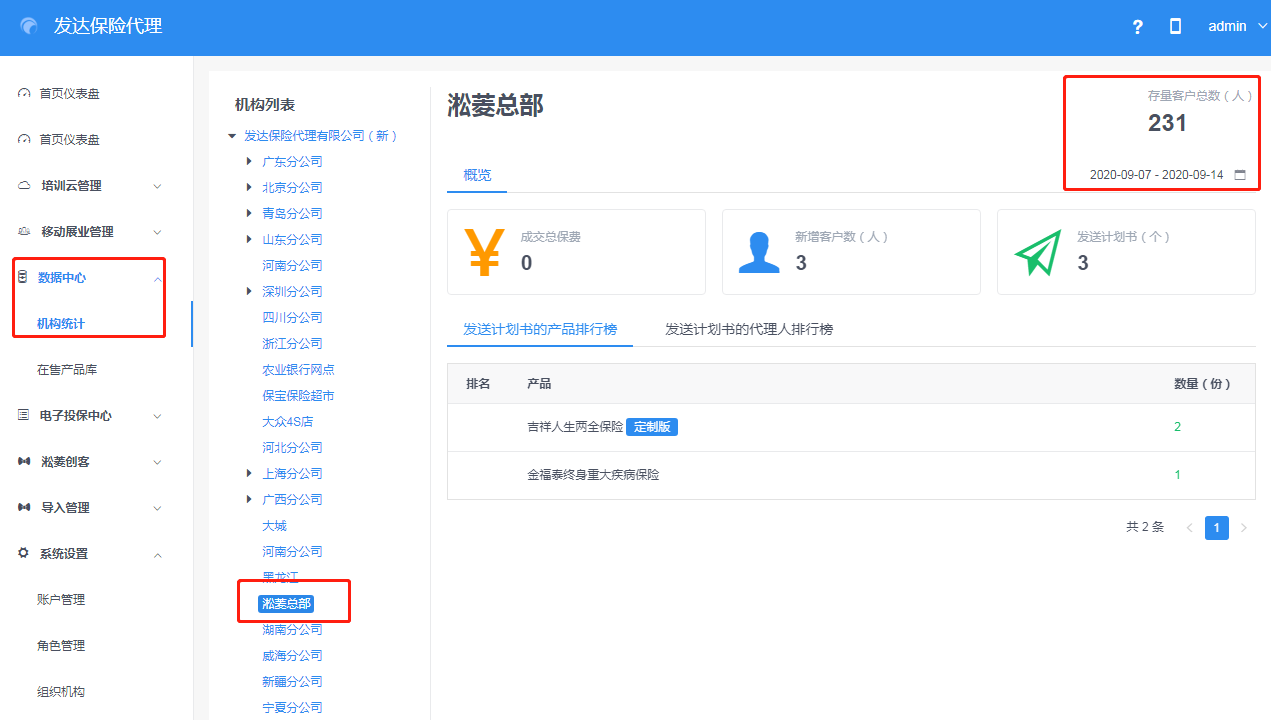1271x720 pixels.
Task: Open the admin user dropdown
Action: [x=1238, y=27]
